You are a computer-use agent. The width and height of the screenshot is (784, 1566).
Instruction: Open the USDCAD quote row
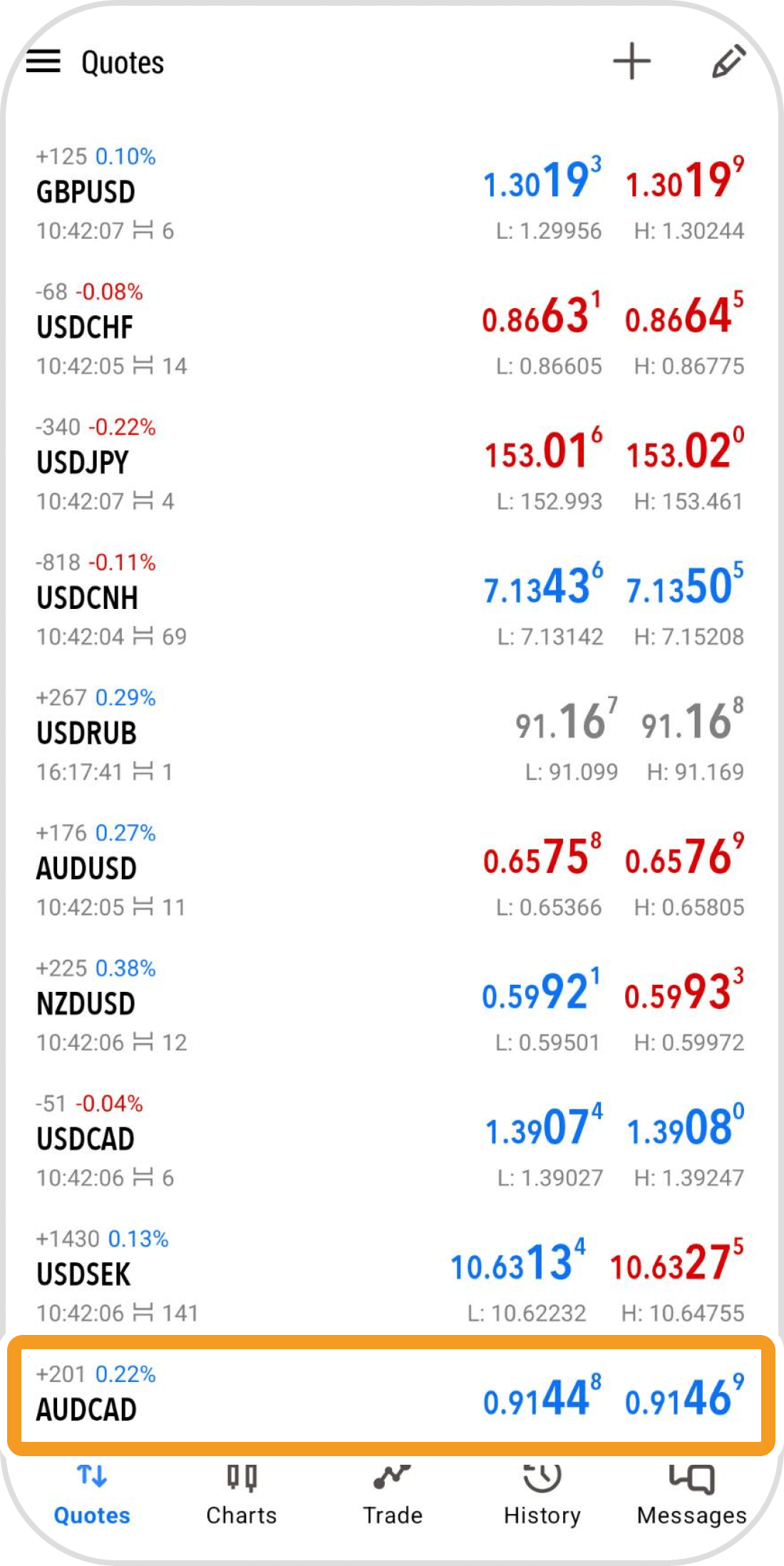[391, 1140]
